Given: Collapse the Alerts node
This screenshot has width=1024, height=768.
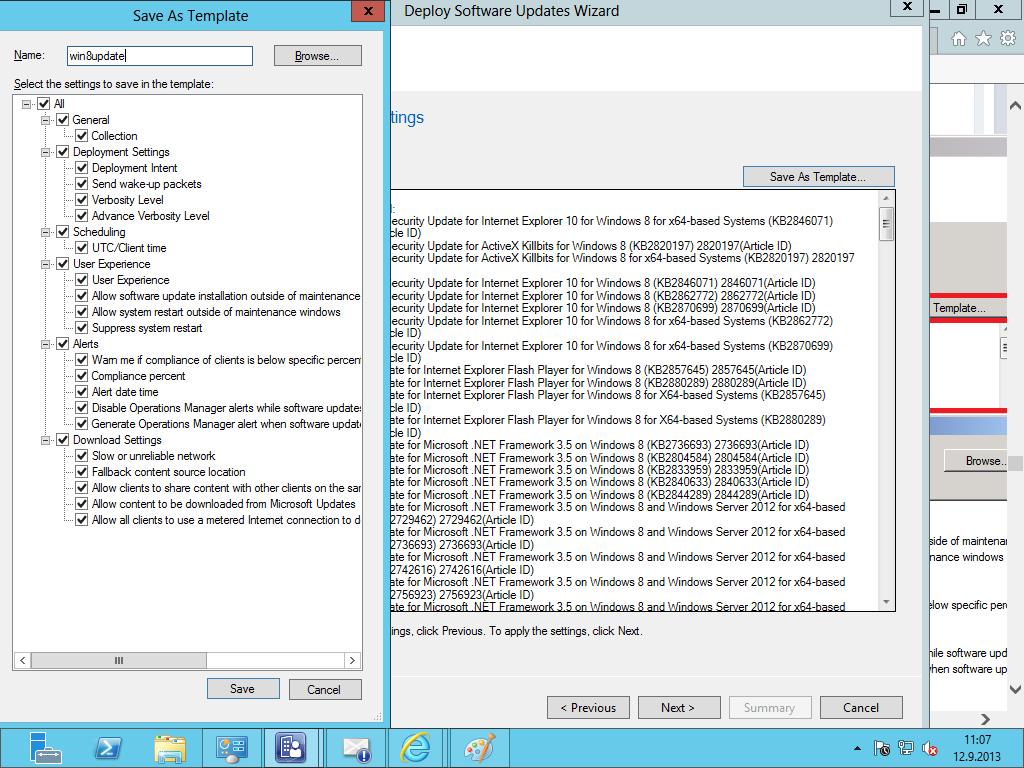Looking at the screenshot, I should click(x=46, y=344).
